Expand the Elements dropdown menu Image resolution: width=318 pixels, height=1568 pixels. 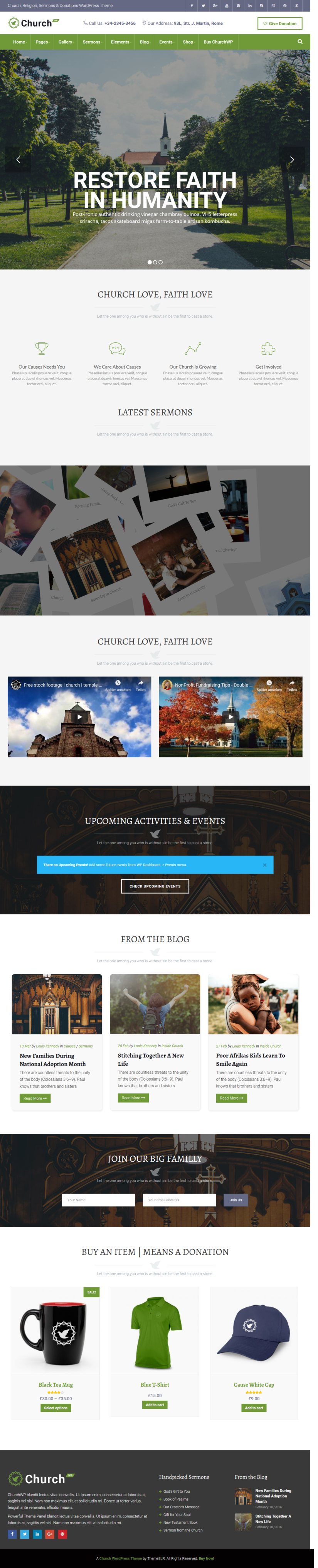(x=121, y=42)
